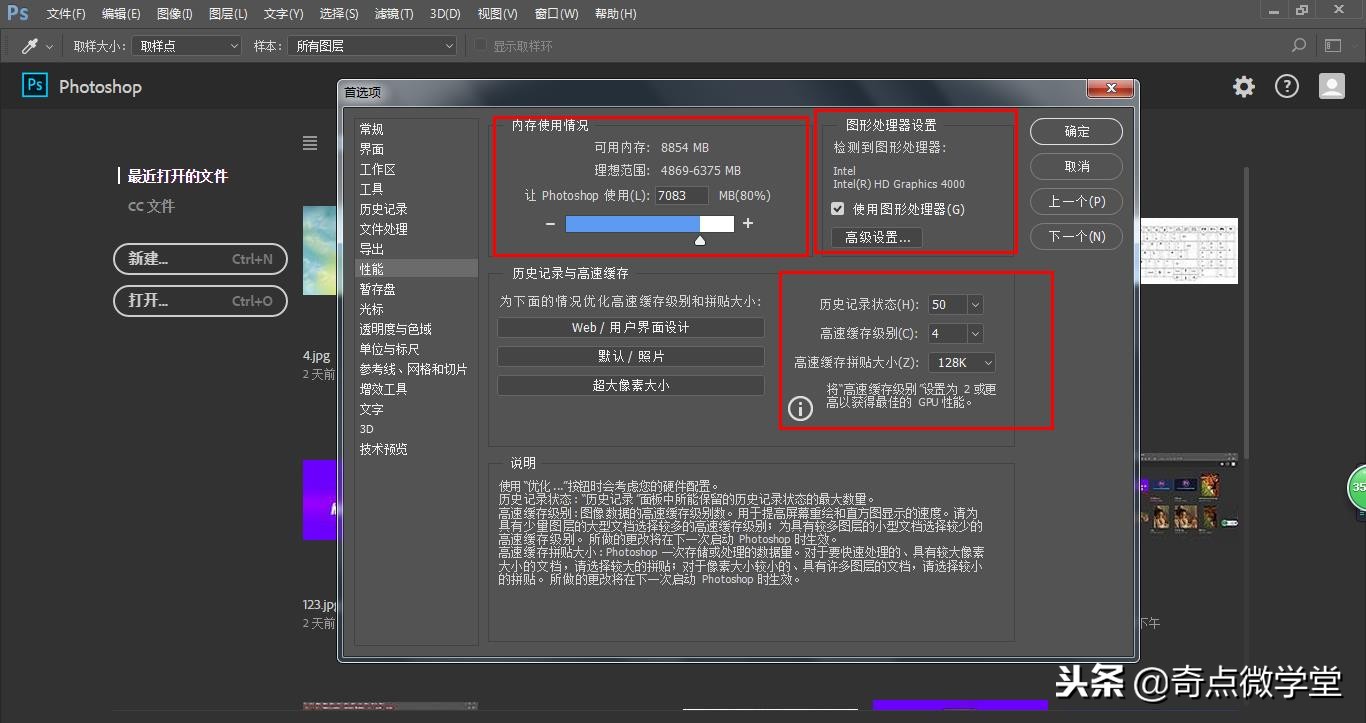The height and width of the screenshot is (723, 1366).
Task: Click the hamburger list icon near recent files
Action: point(310,143)
